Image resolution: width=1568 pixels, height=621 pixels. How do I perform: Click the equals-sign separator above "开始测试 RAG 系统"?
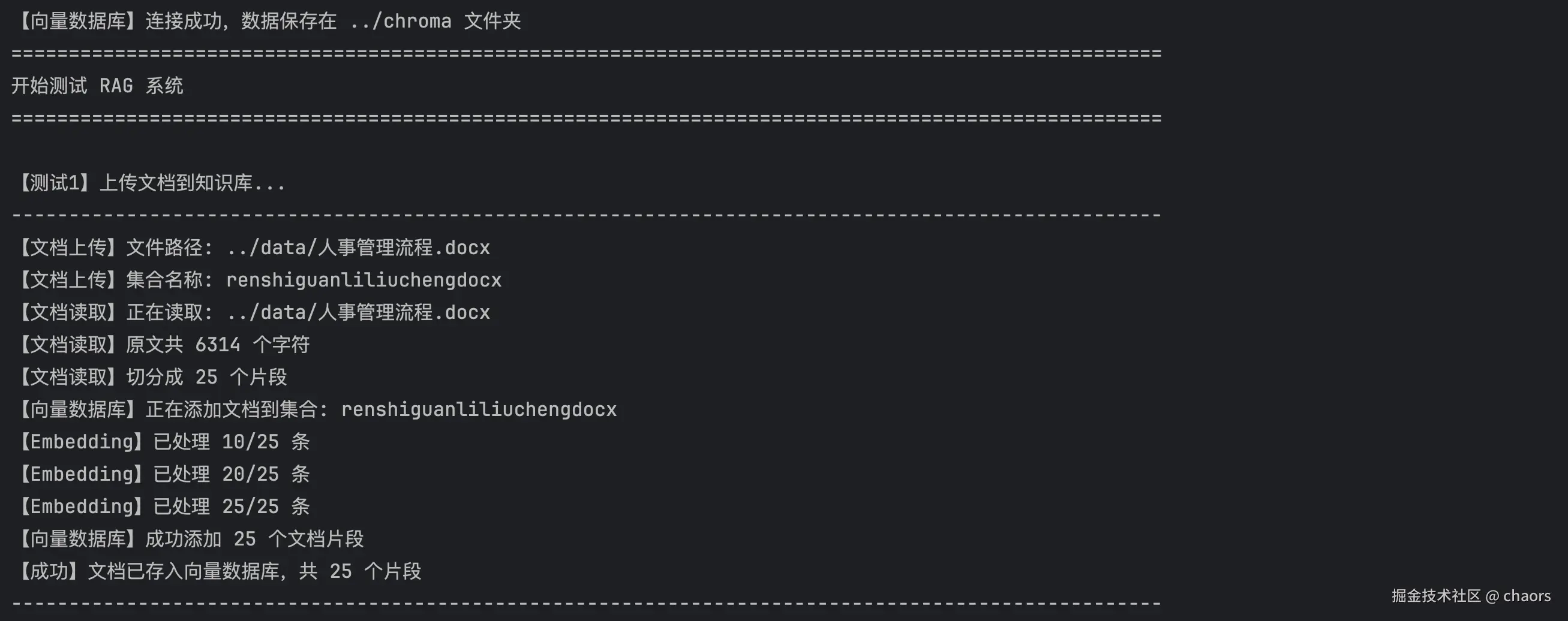[x=586, y=53]
